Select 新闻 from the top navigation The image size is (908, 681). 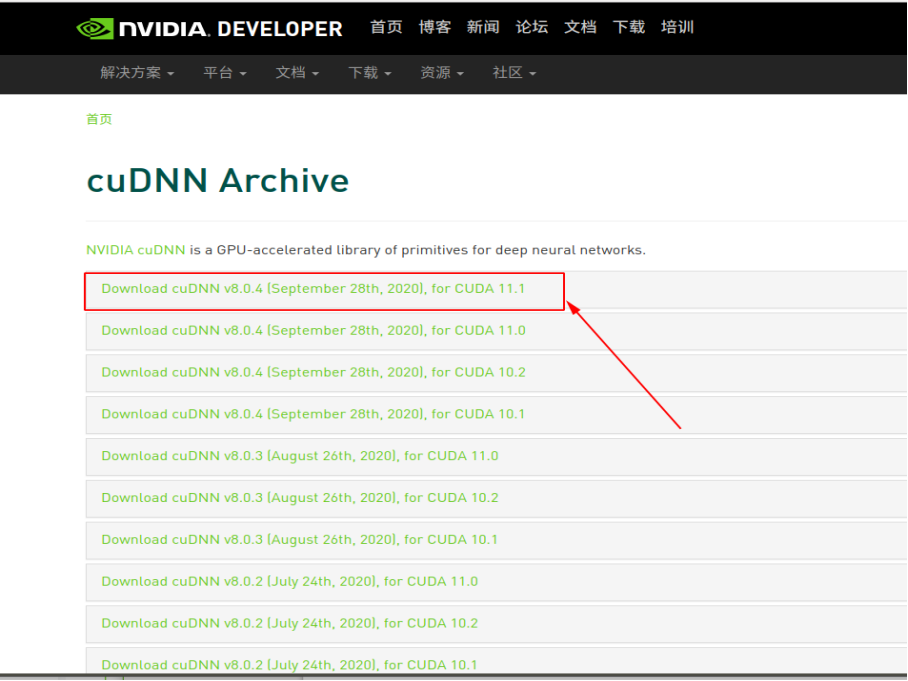[x=483, y=27]
